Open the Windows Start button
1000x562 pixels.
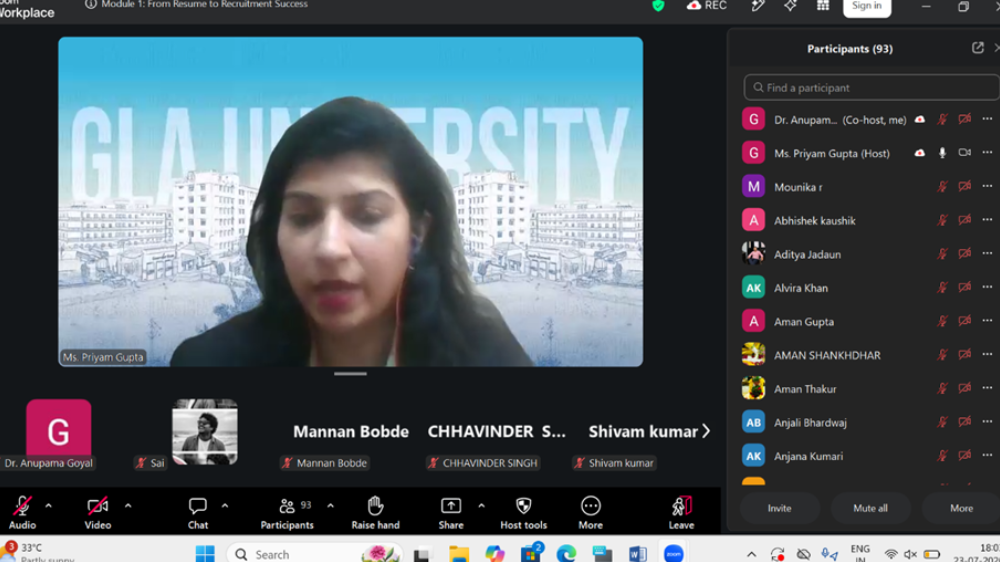[205, 554]
